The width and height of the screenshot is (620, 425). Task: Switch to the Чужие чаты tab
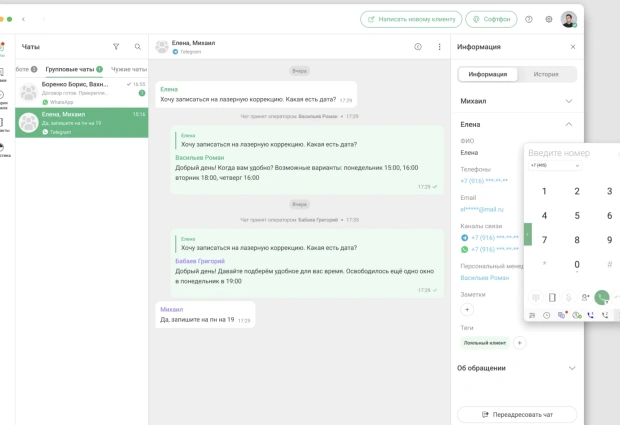point(128,69)
